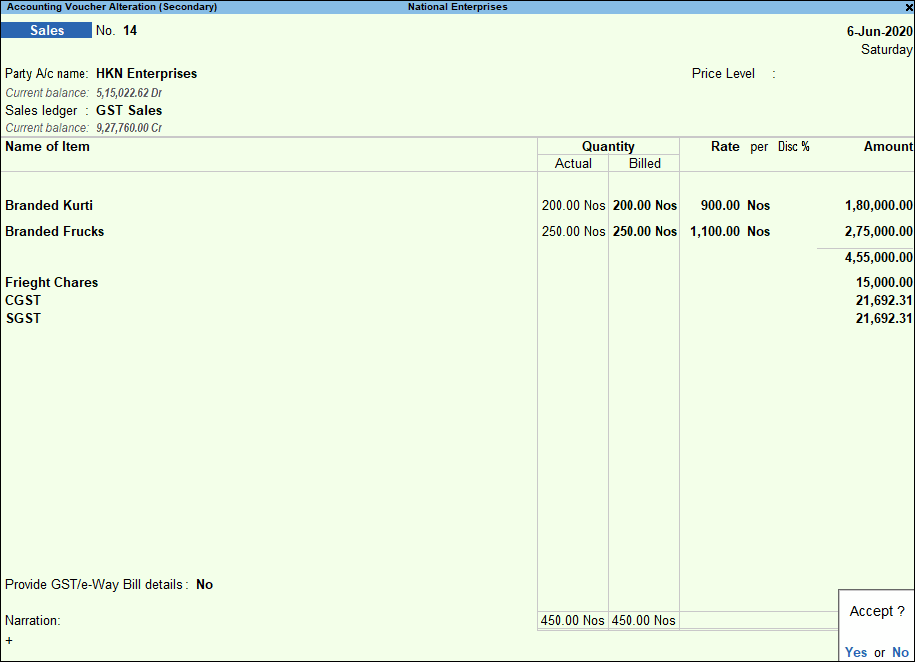The image size is (915, 662).
Task: Click the Yes button to accept voucher
Action: pyautogui.click(x=856, y=652)
